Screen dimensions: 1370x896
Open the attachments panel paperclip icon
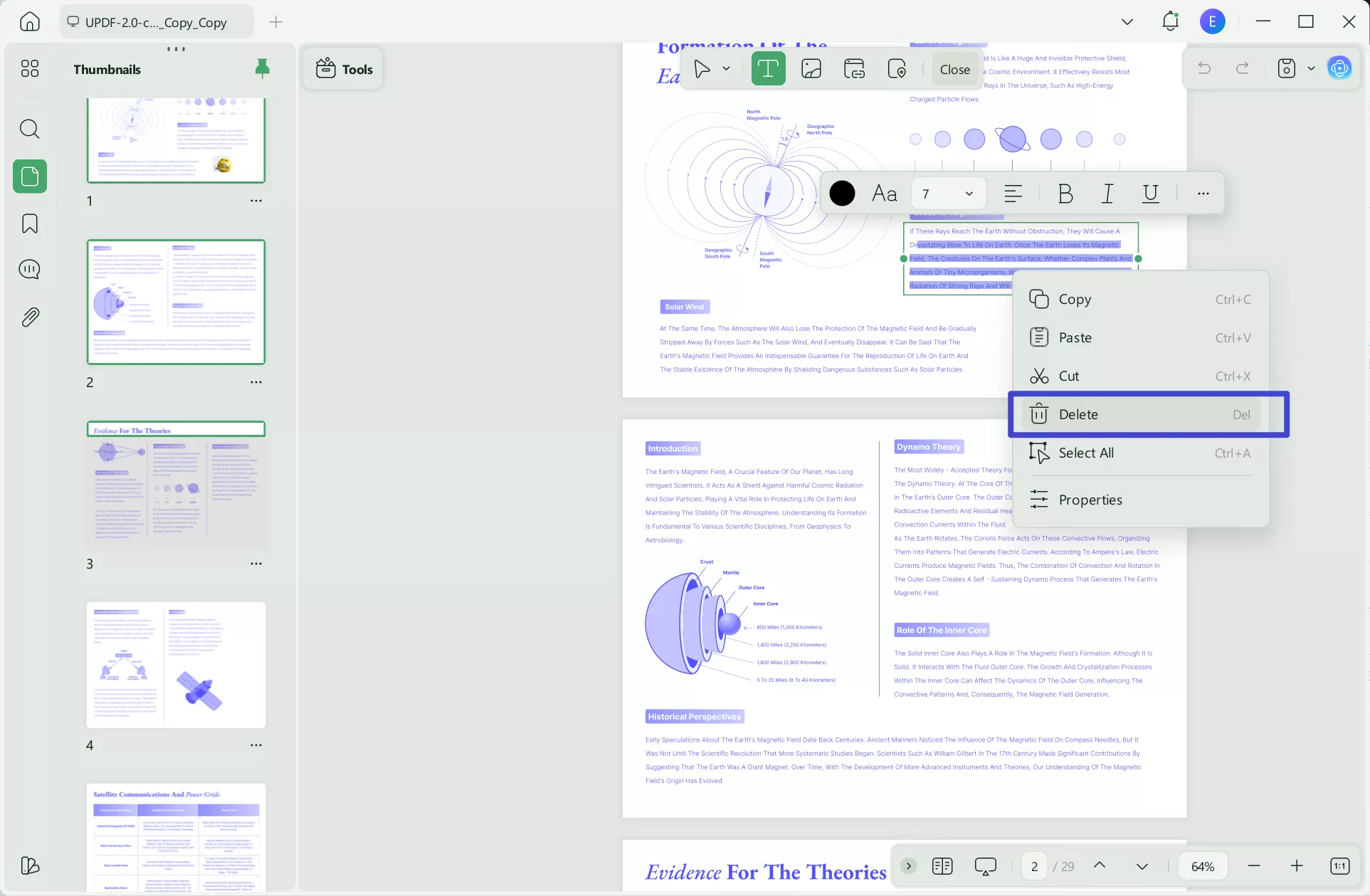pyautogui.click(x=29, y=317)
